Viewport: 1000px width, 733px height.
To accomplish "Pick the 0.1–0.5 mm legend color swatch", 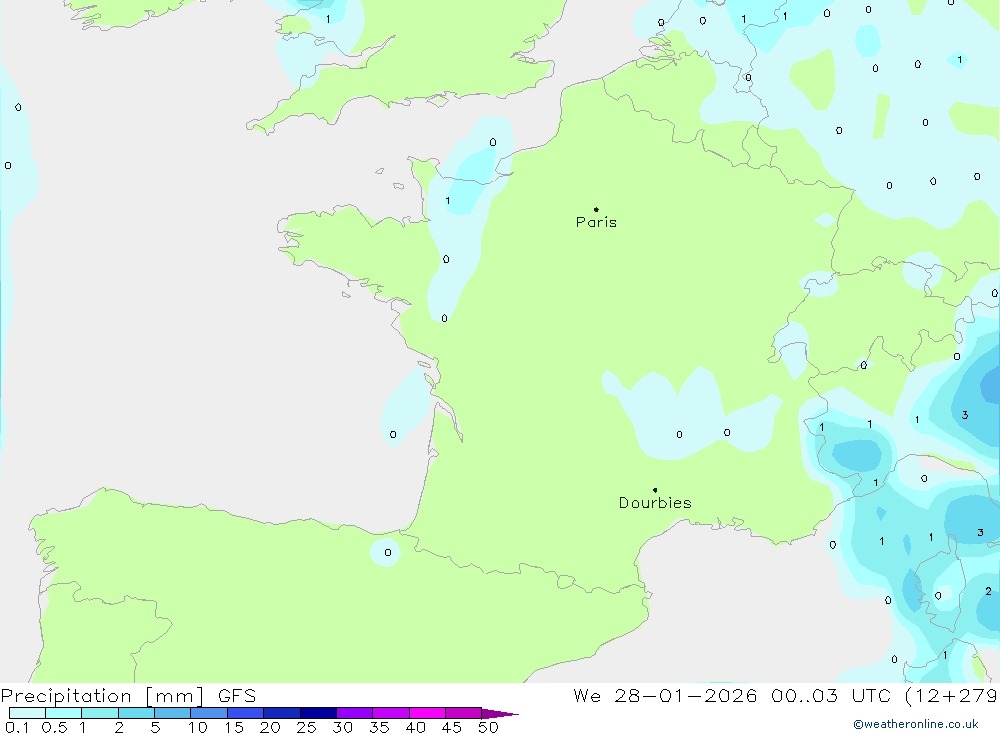I will [27, 713].
